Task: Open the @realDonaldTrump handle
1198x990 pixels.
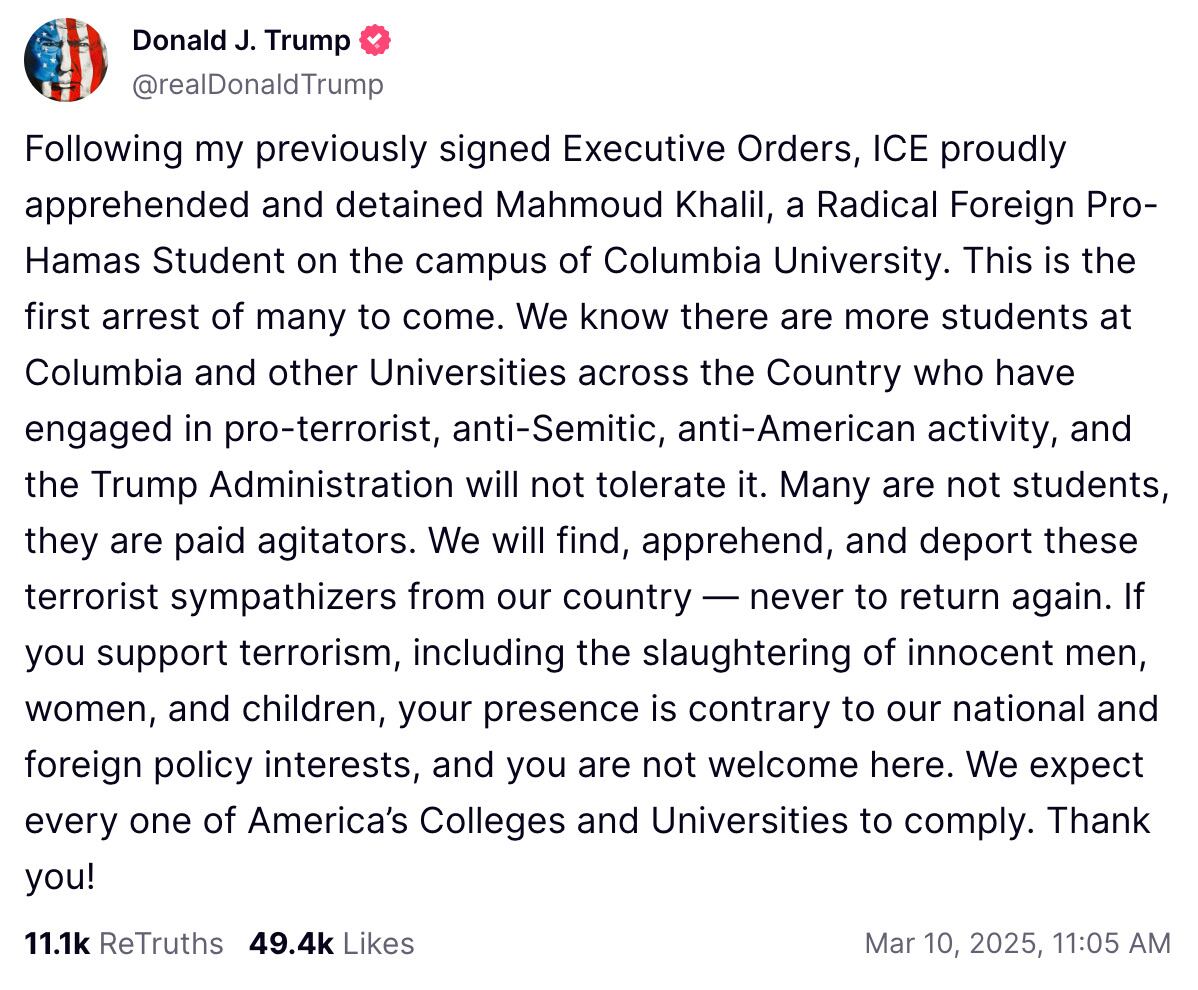Action: coord(258,85)
